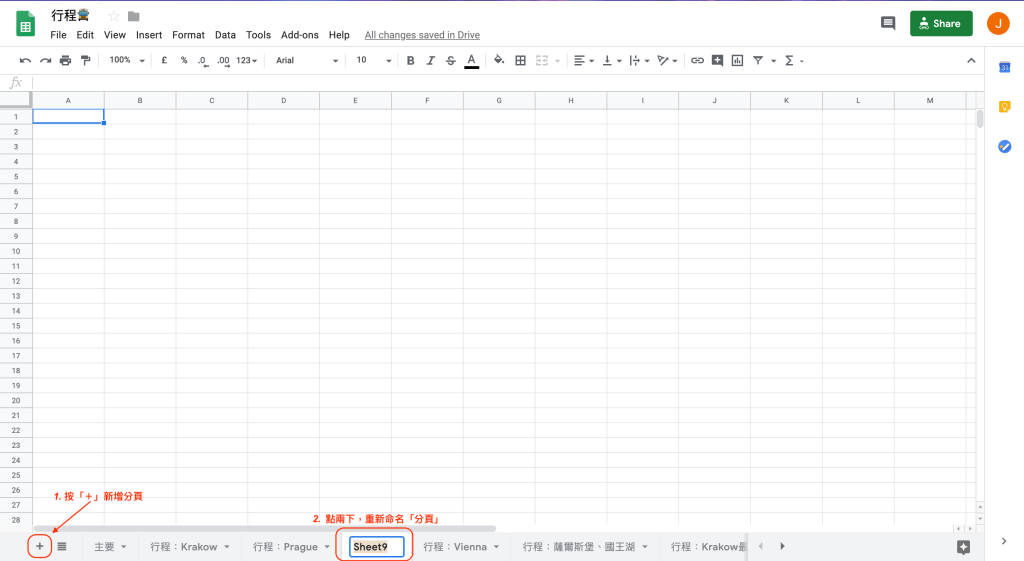Click the Sheet9 tab name input field
Viewport: 1024px width, 561px height.
point(376,547)
